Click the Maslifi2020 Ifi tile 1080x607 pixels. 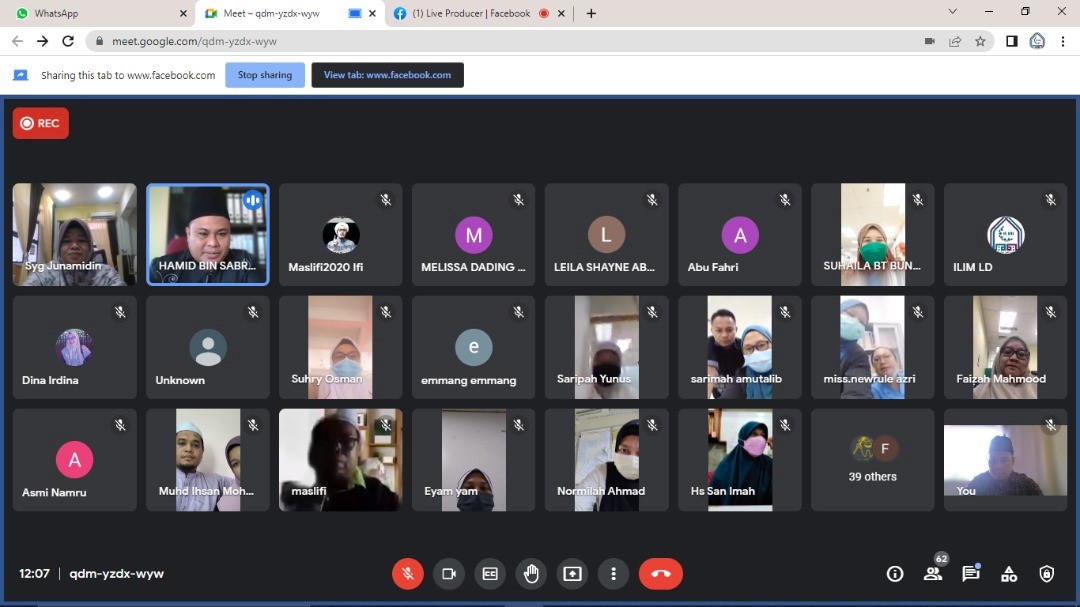(x=340, y=234)
